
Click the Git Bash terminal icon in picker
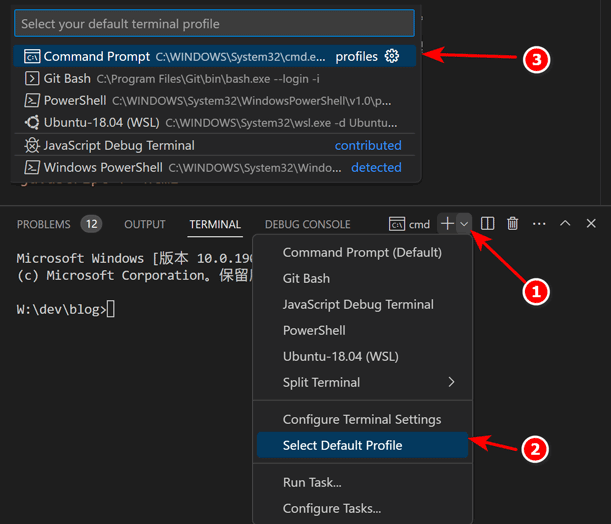pyautogui.click(x=32, y=79)
